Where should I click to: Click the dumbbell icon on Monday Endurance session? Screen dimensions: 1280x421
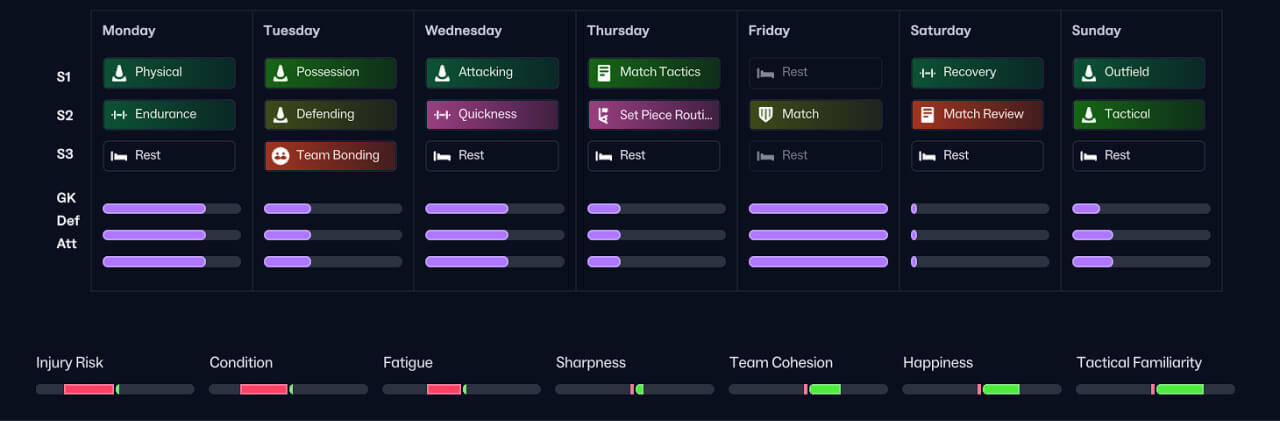[119, 114]
